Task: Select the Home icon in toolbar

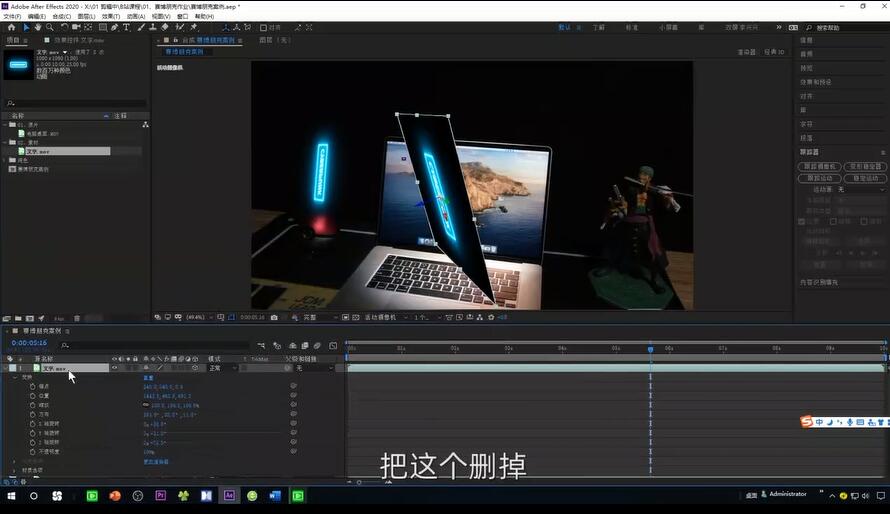Action: click(x=11, y=27)
